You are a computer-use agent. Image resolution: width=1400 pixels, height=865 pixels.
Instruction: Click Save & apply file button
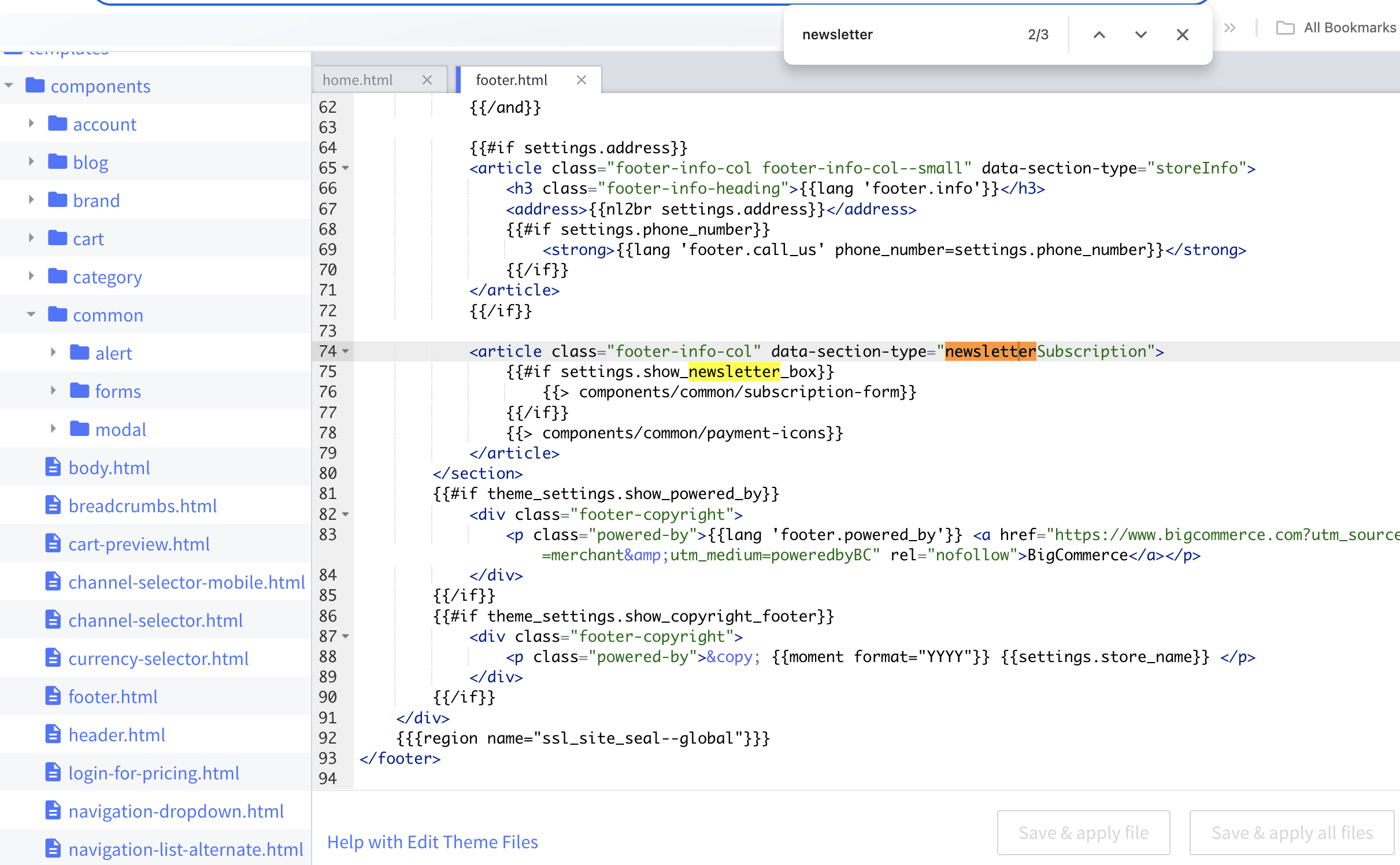pyautogui.click(x=1084, y=831)
